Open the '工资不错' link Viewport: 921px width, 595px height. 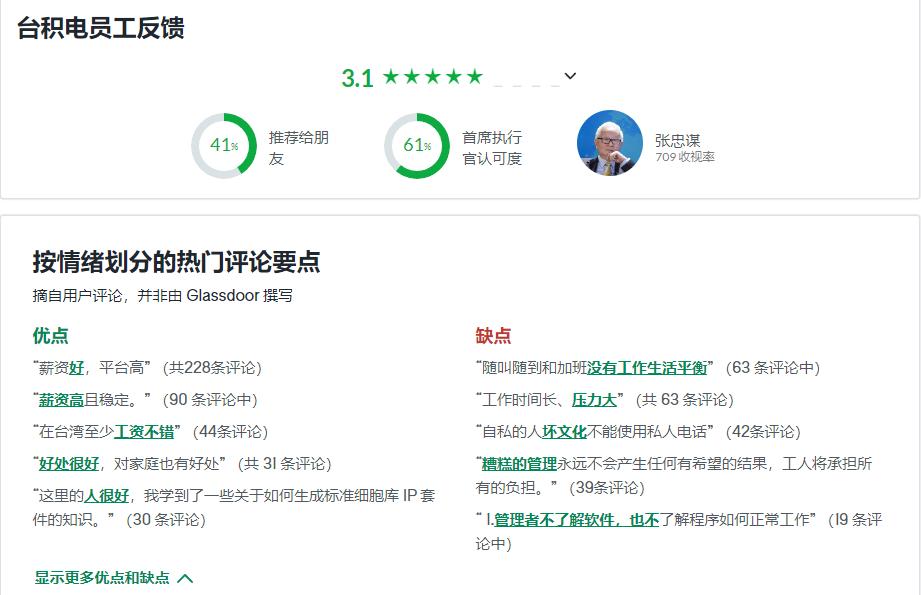tap(144, 432)
